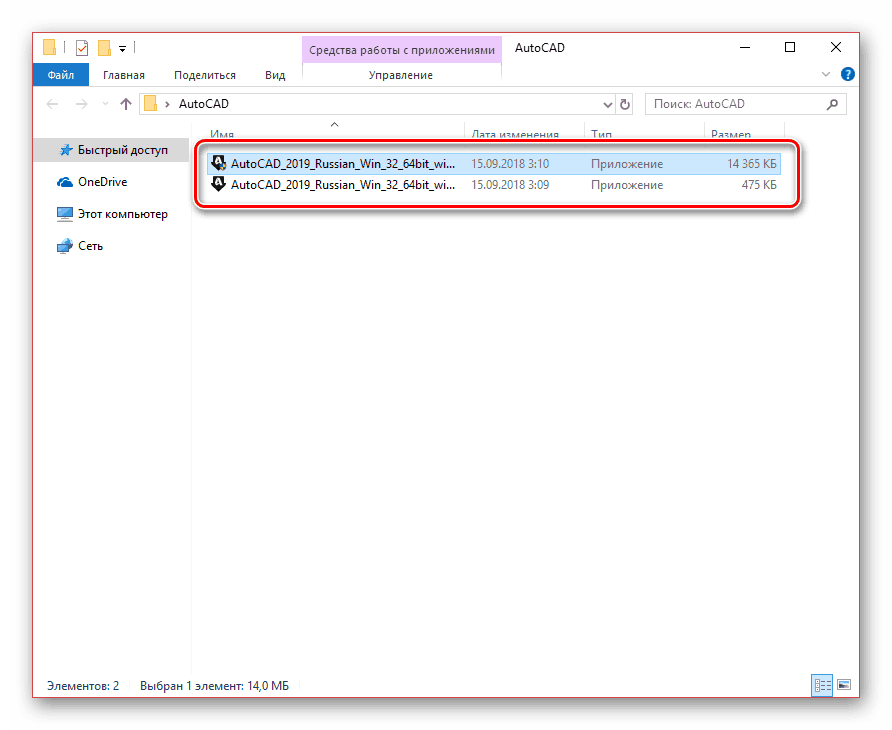Screen dimensions: 892x730
Task: Open the recent locations dropdown arrow
Action: [x=105, y=104]
